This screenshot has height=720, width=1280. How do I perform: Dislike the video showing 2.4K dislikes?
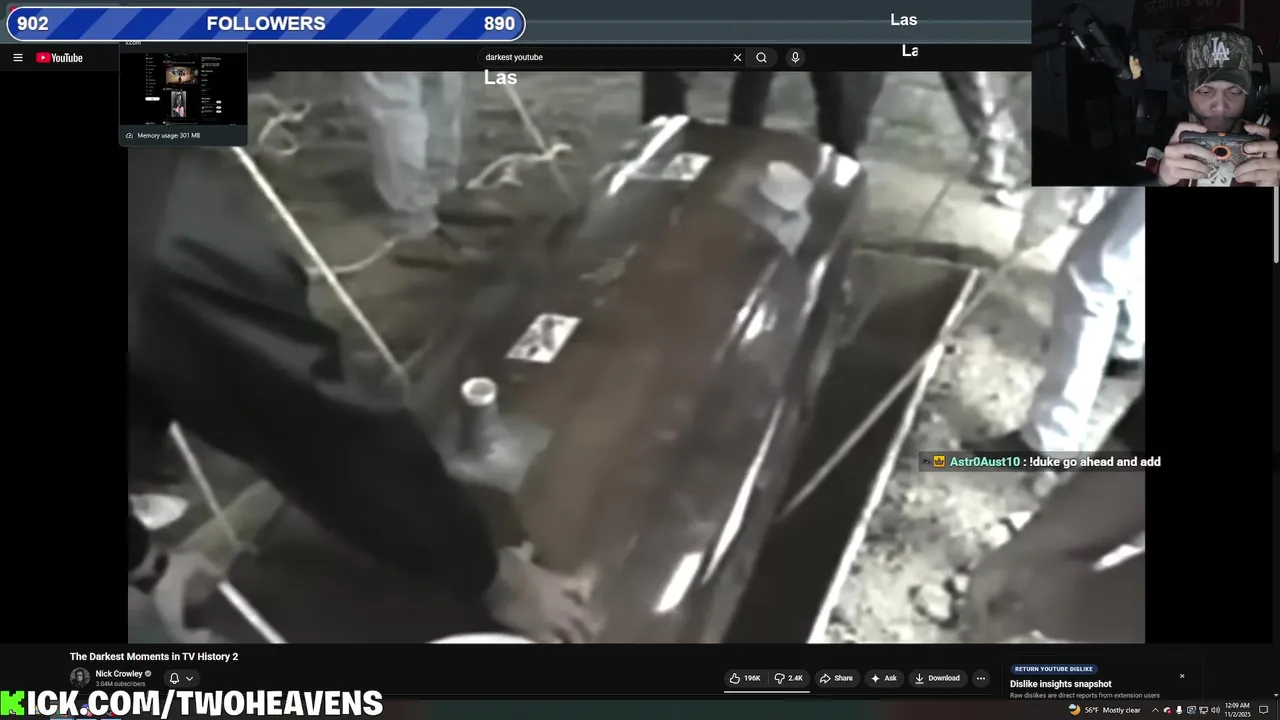789,678
